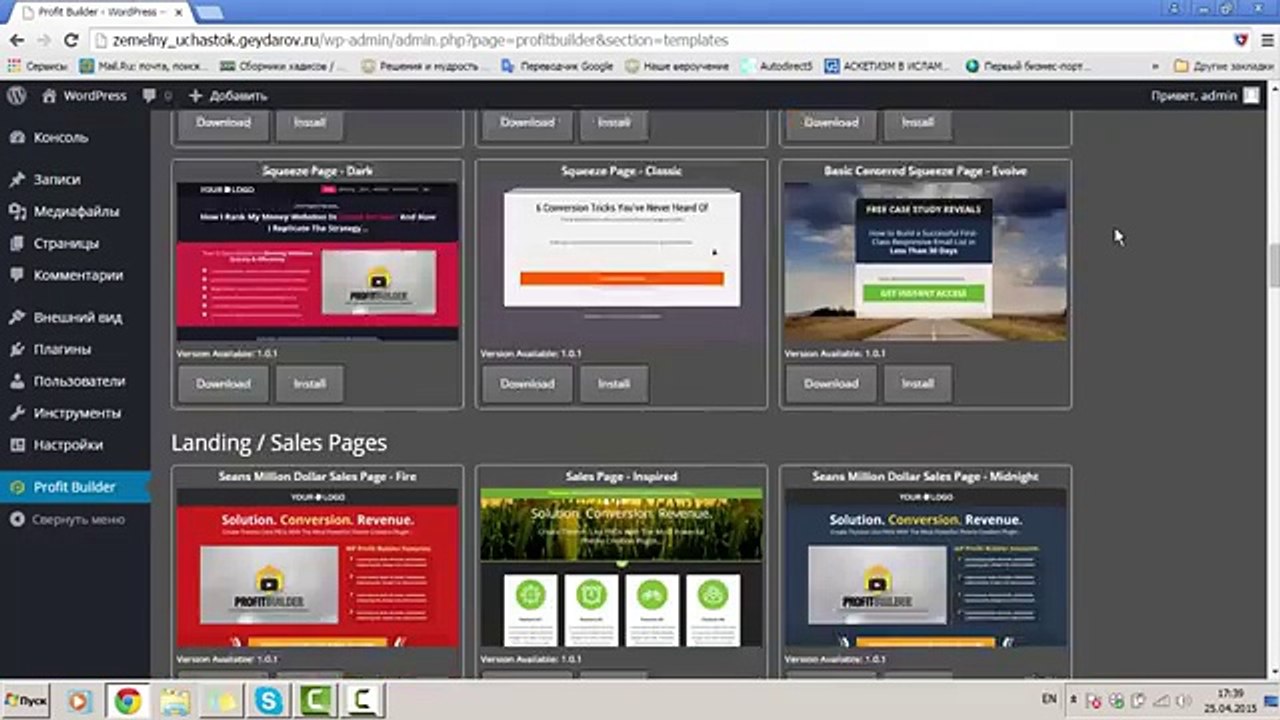The width and height of the screenshot is (1280, 720).
Task: Reload the page with the refresh icon
Action: 70,40
